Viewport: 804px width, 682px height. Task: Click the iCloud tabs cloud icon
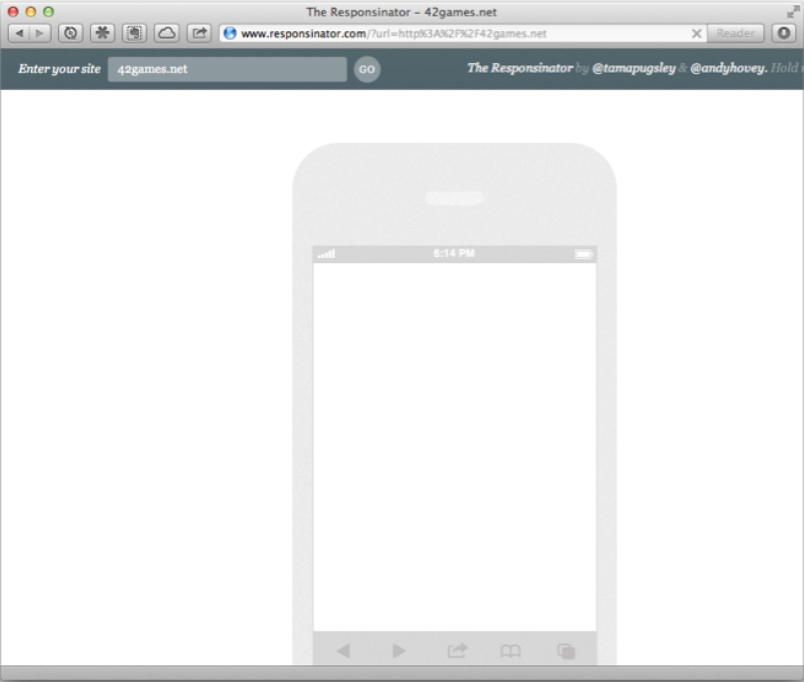pos(166,33)
